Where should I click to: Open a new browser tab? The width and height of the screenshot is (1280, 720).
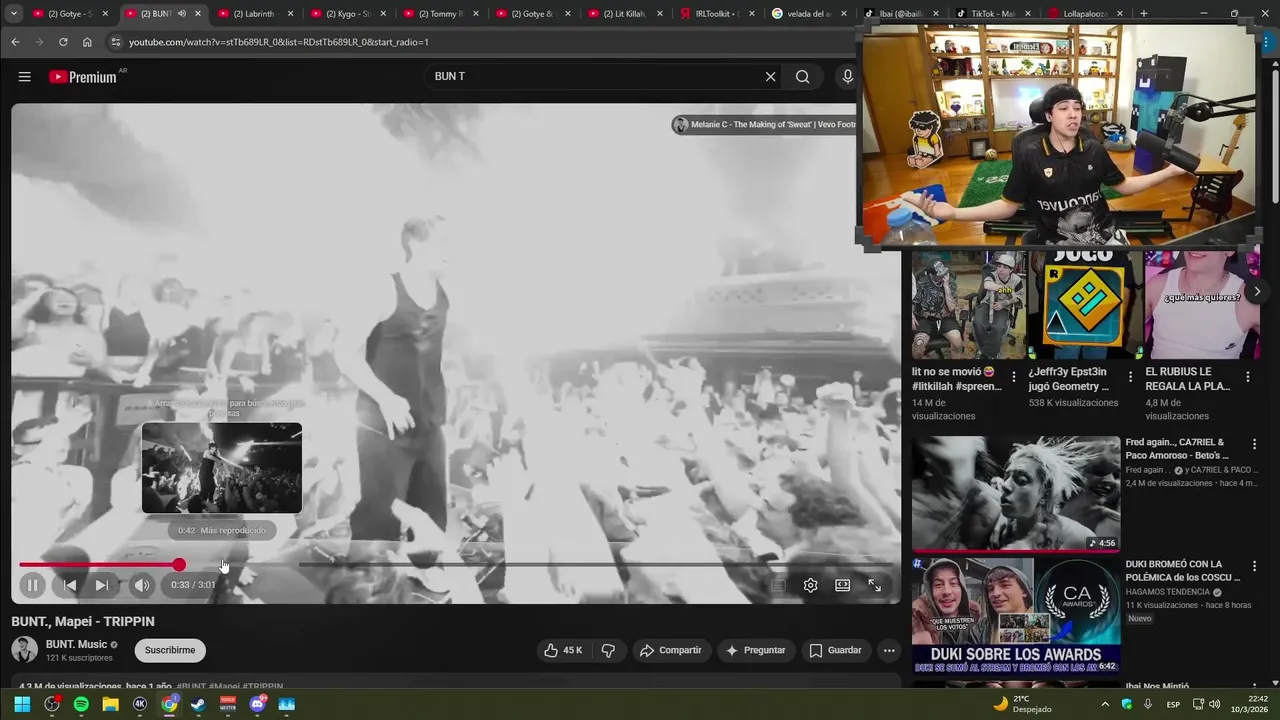(x=1143, y=14)
